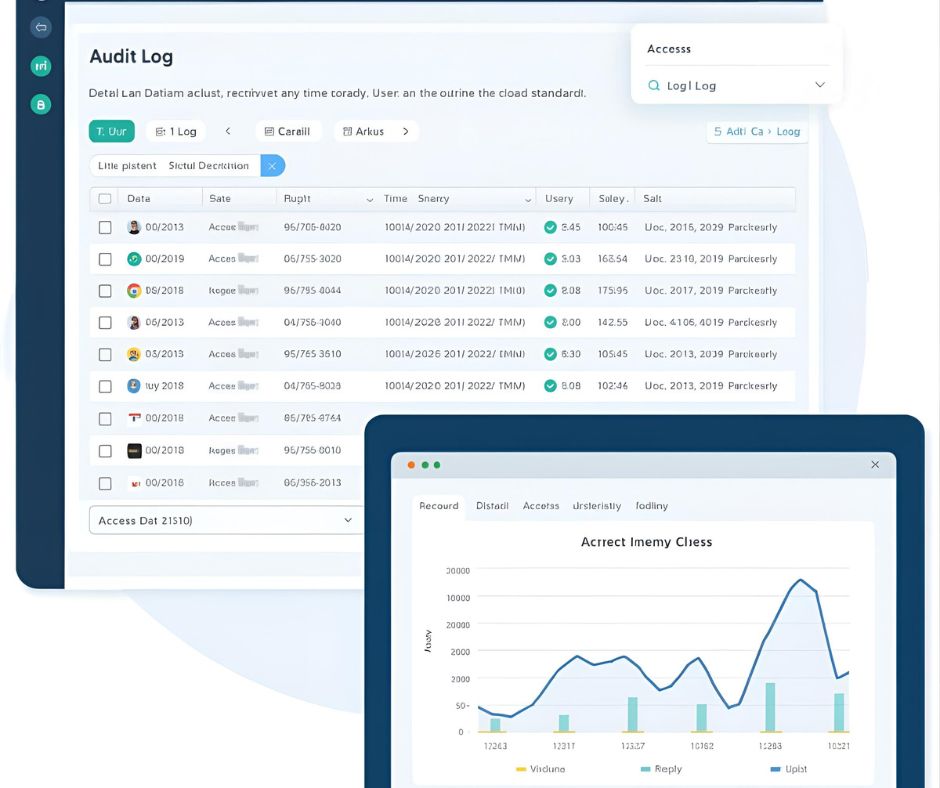Click the green lock icon in the sidebar
This screenshot has width=940, height=788.
tap(40, 104)
